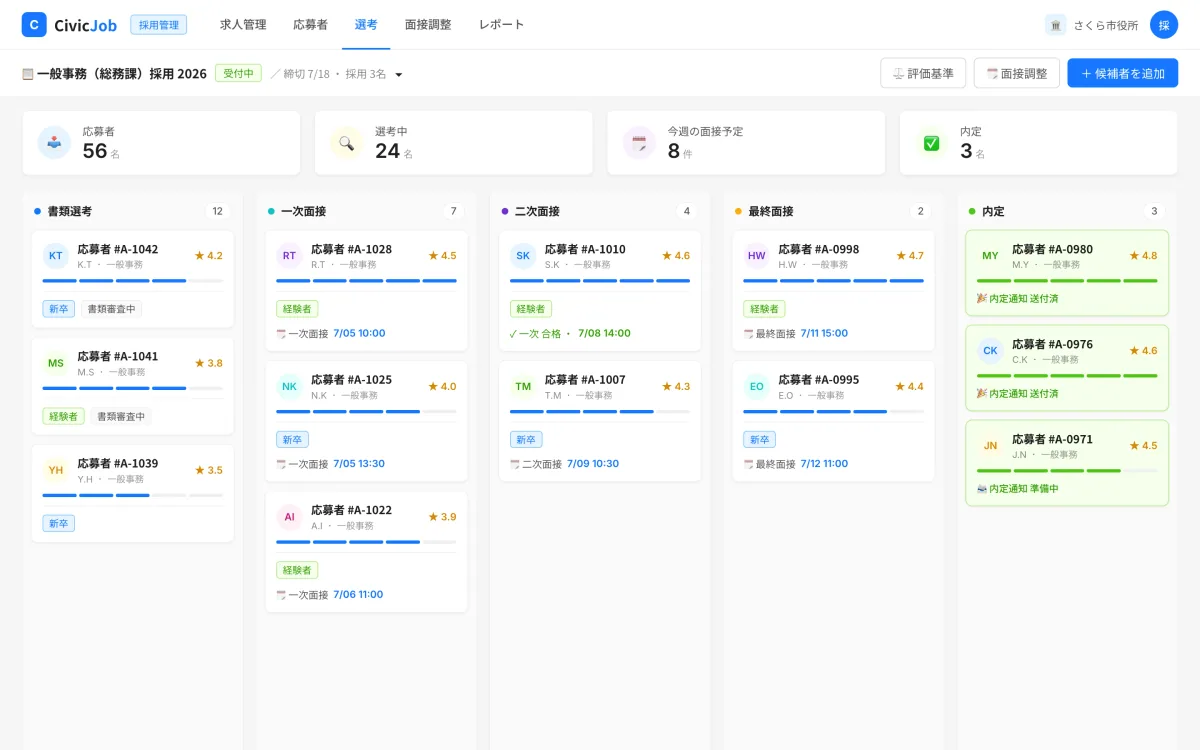
Task: Click the evaluation progress bar on #A-0971
Action: [x=1067, y=471]
